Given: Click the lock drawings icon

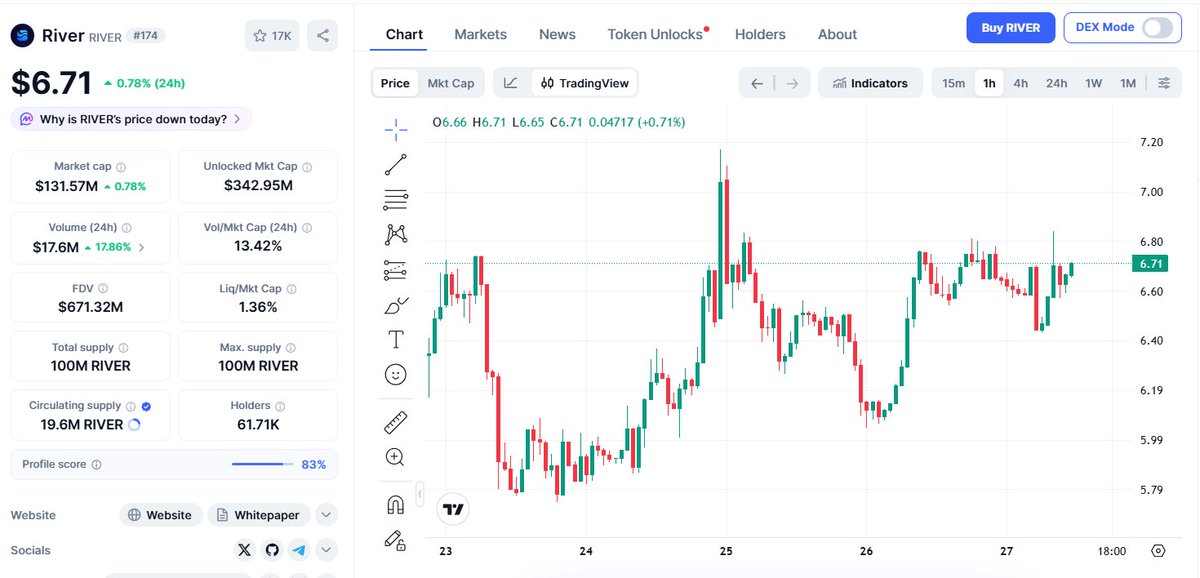Looking at the screenshot, I should (x=396, y=541).
